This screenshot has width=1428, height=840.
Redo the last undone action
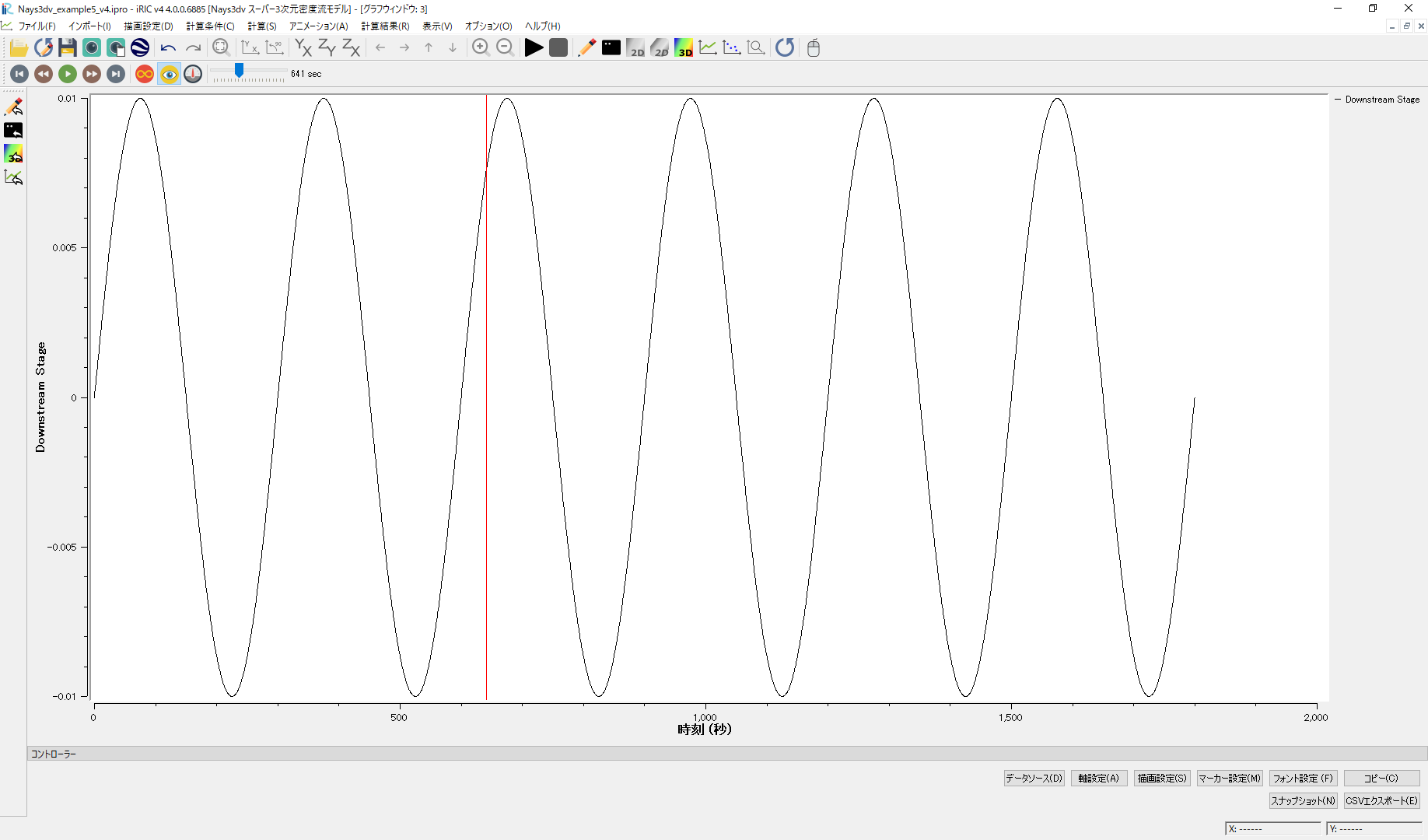pos(193,48)
